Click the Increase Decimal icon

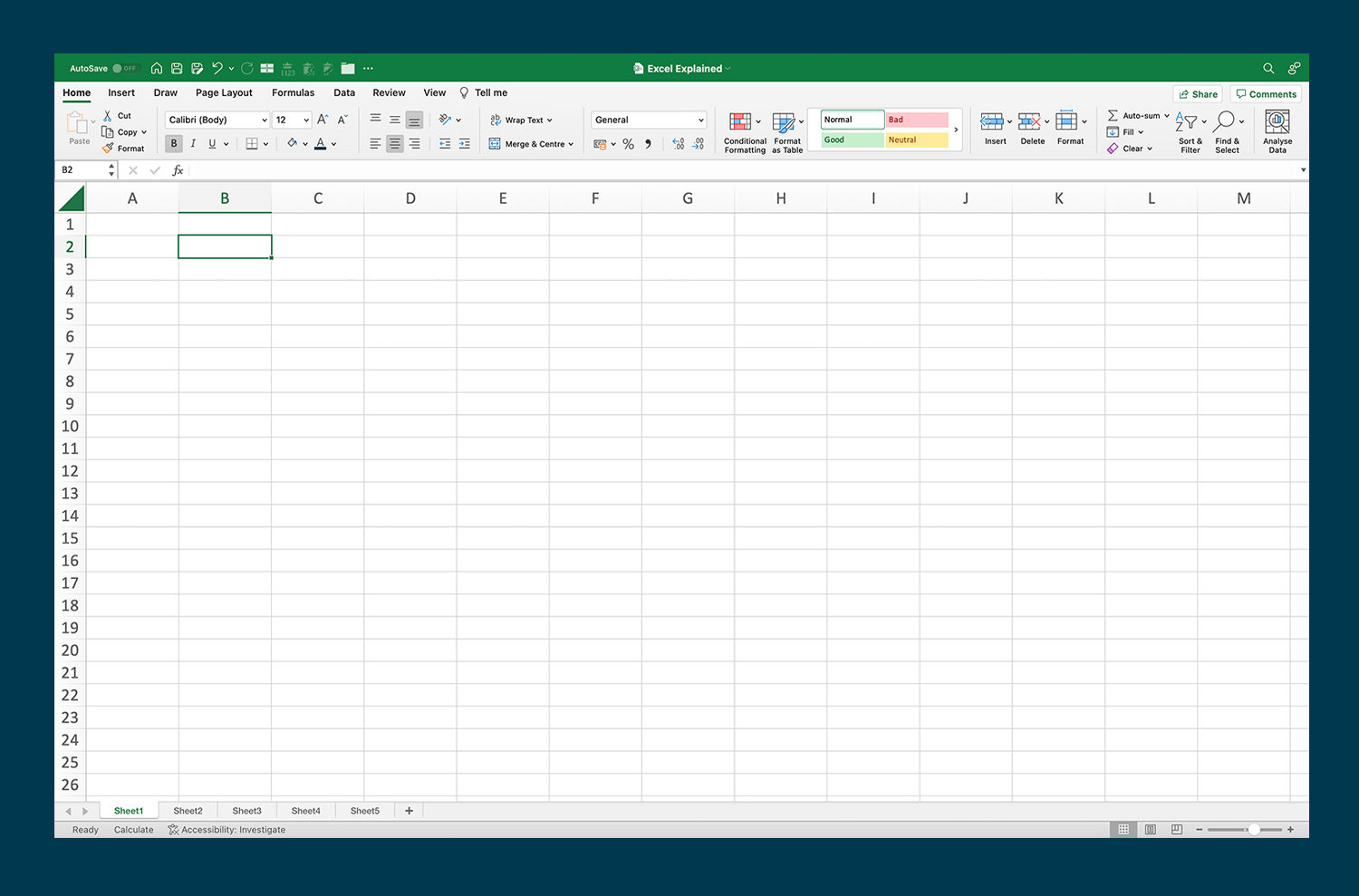point(678,143)
